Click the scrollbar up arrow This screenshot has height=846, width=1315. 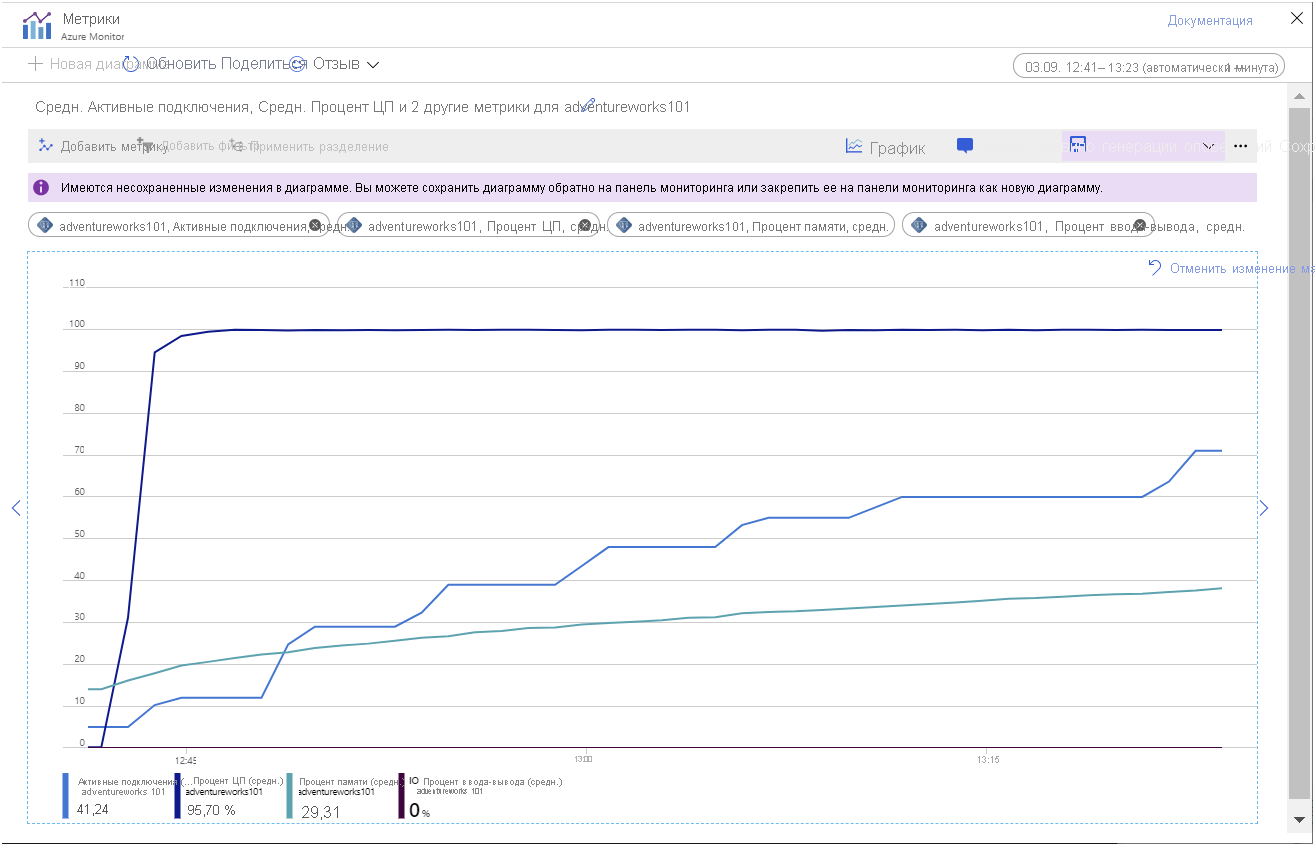click(x=1299, y=96)
